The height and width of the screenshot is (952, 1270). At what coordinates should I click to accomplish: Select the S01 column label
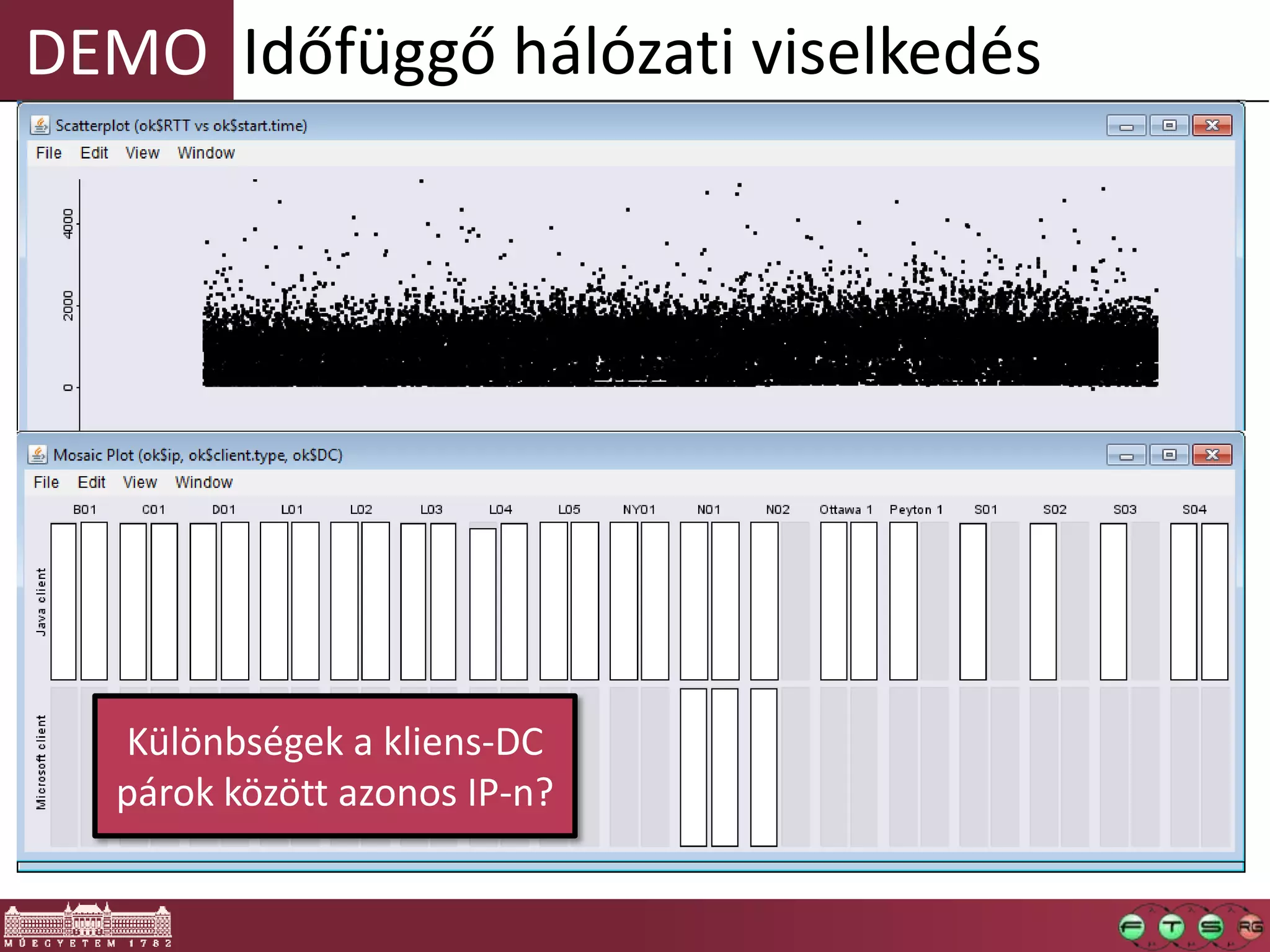point(985,509)
